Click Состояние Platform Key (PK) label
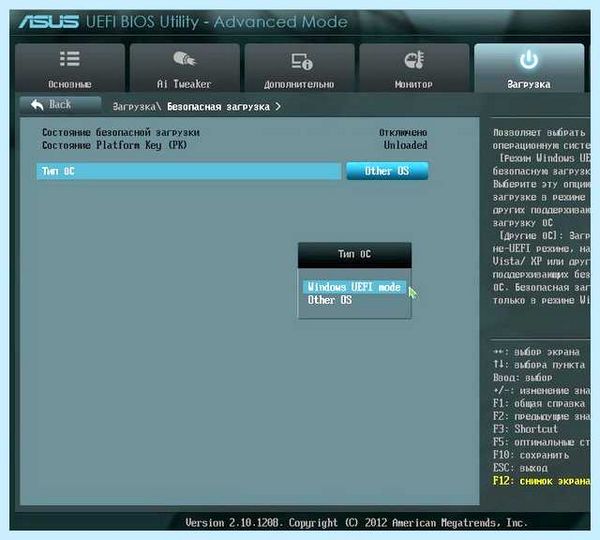 pyautogui.click(x=114, y=145)
